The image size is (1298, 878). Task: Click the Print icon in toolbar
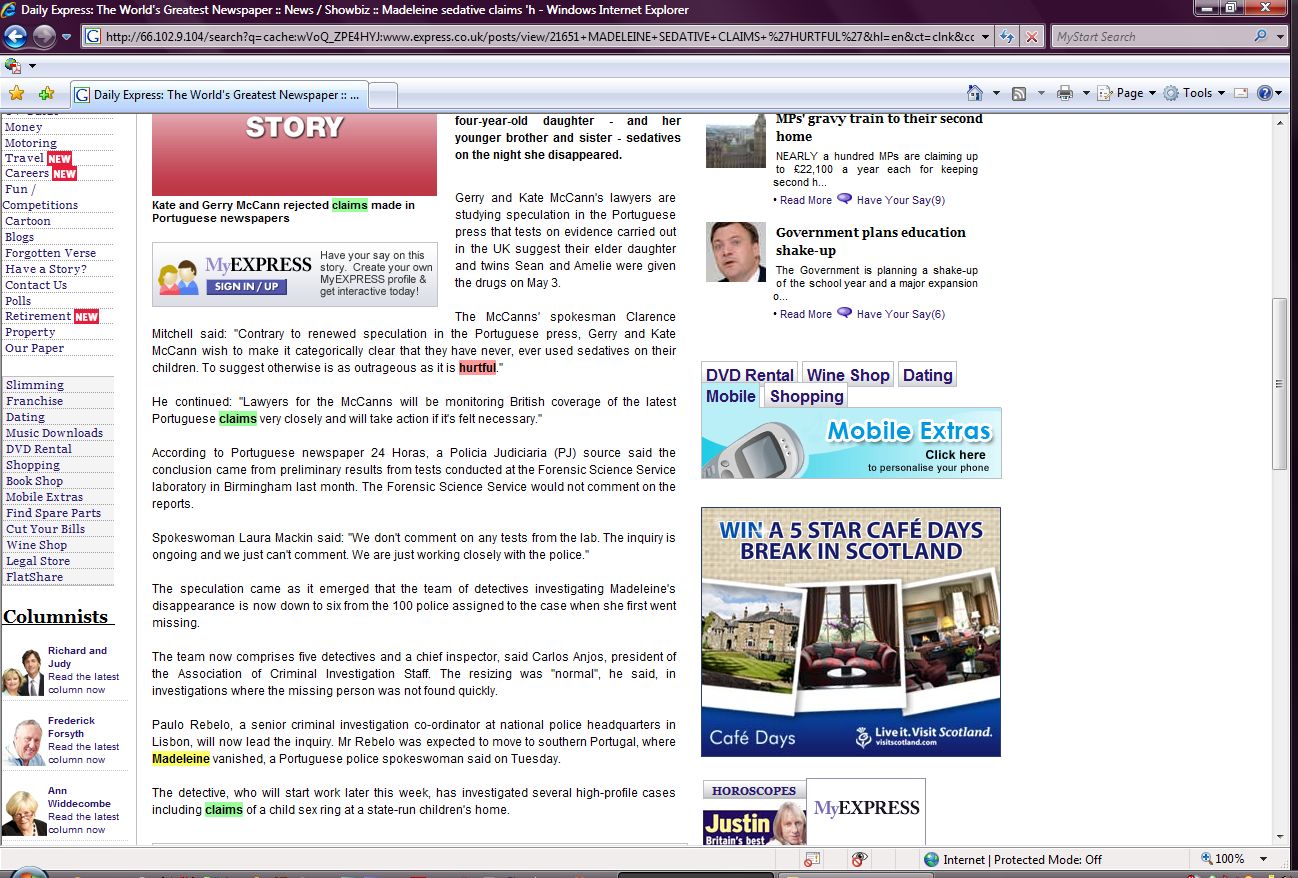click(1065, 93)
